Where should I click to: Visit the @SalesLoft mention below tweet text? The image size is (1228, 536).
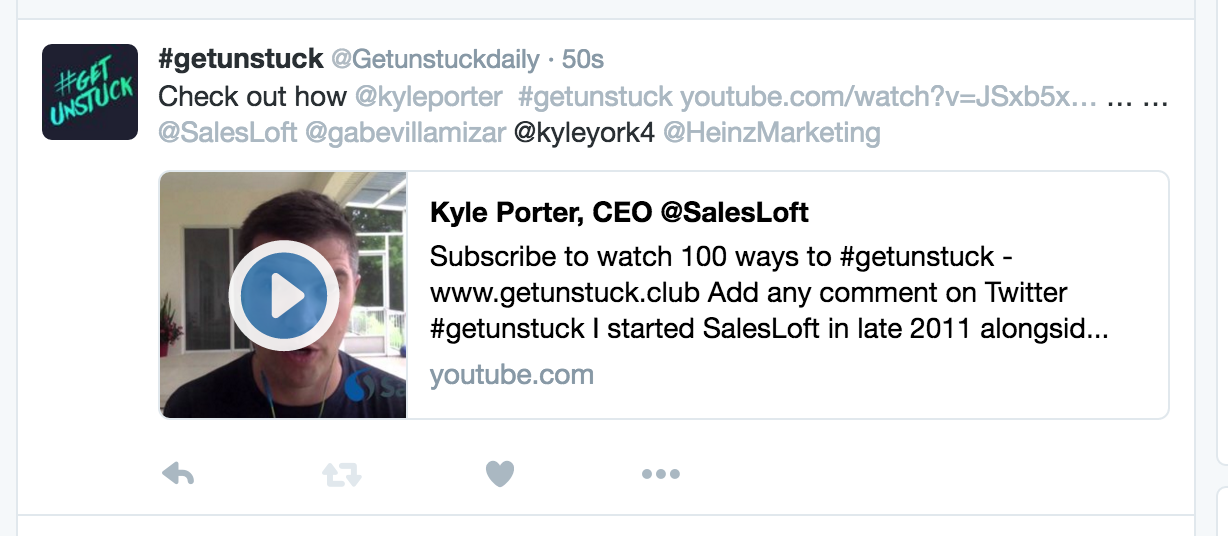coord(228,132)
